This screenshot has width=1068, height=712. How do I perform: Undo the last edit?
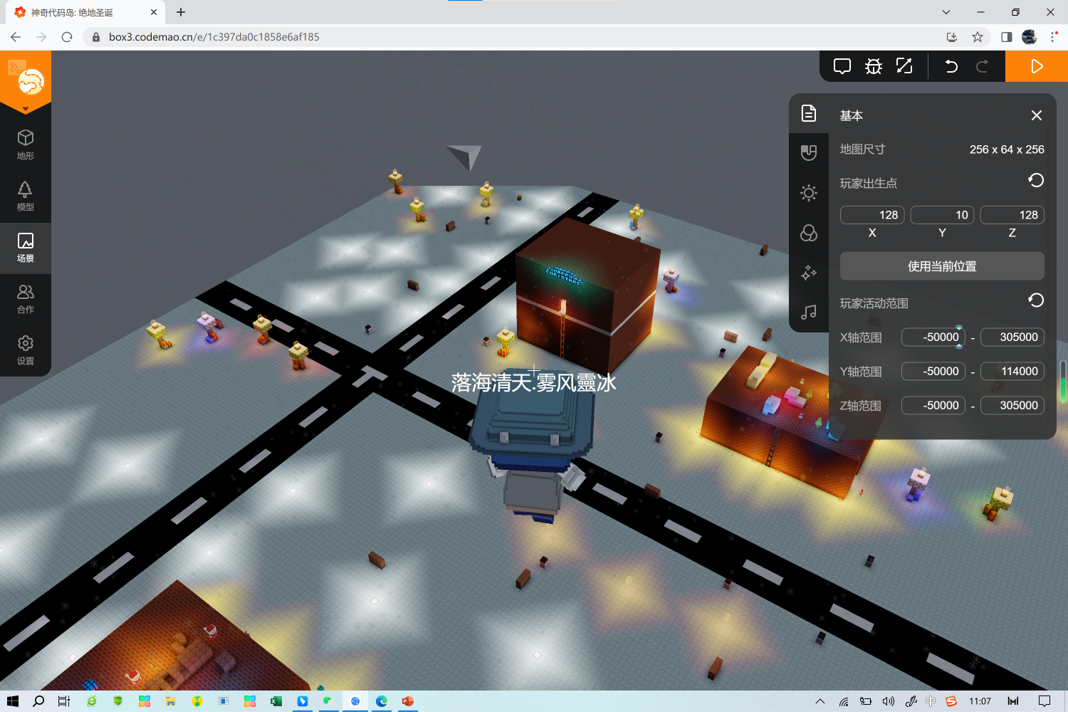pyautogui.click(x=951, y=66)
